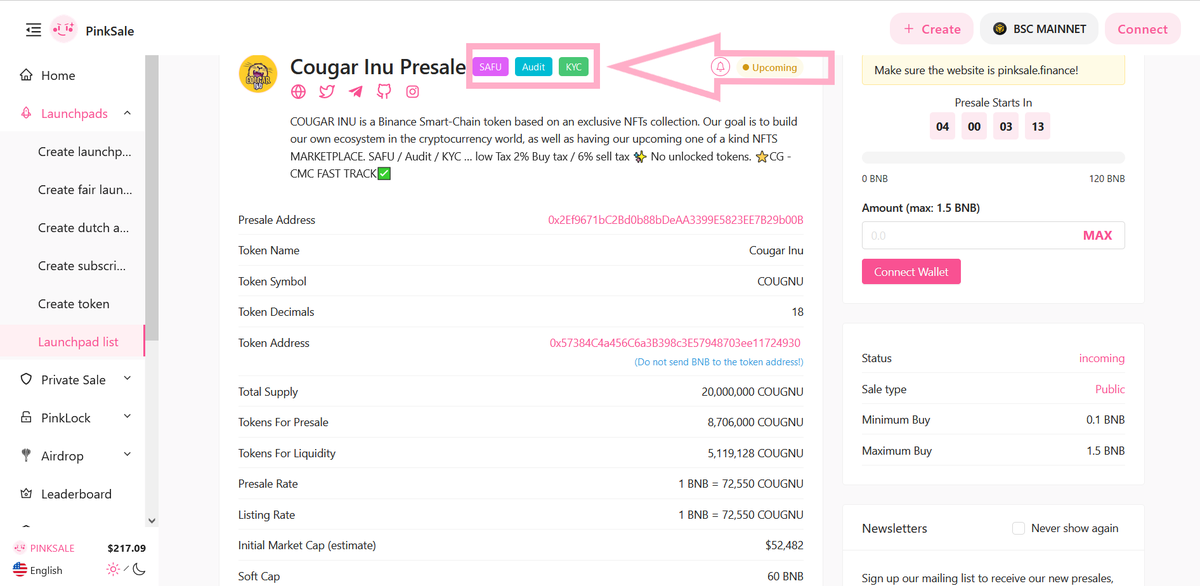
Task: Click the PINKSALE token price logo
Action: pyautogui.click(x=20, y=548)
